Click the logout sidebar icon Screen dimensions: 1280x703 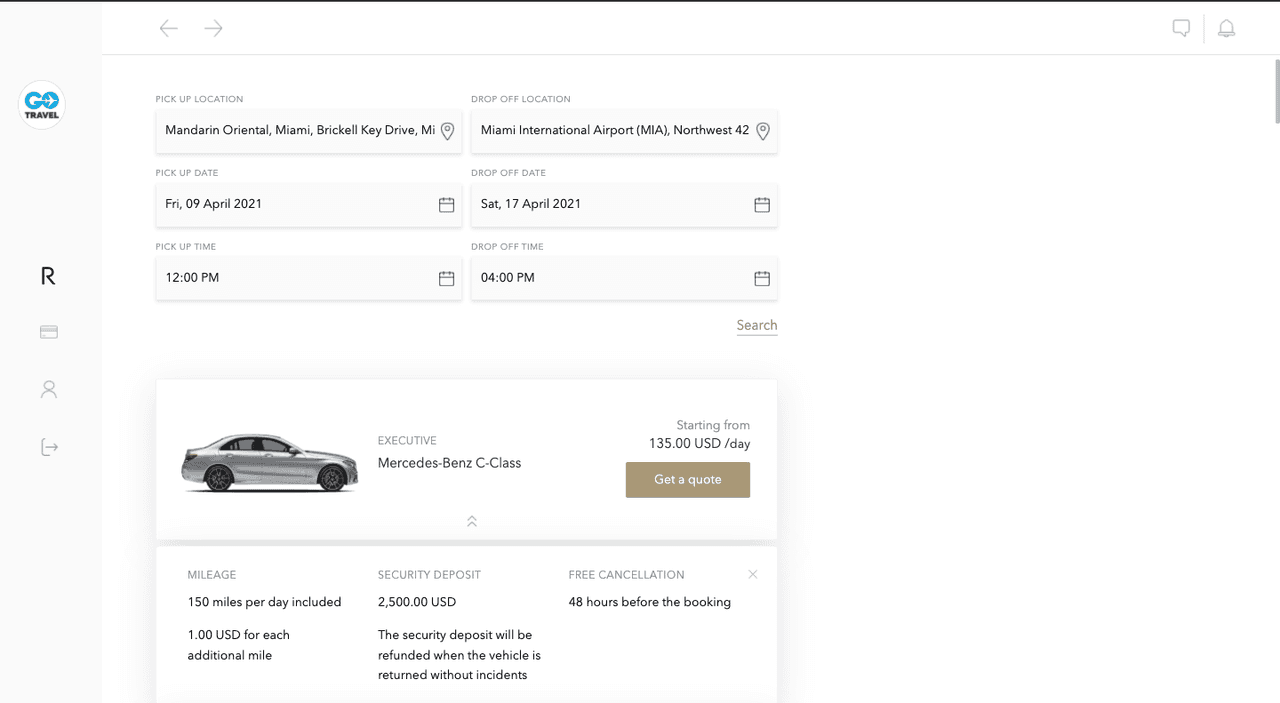click(49, 447)
